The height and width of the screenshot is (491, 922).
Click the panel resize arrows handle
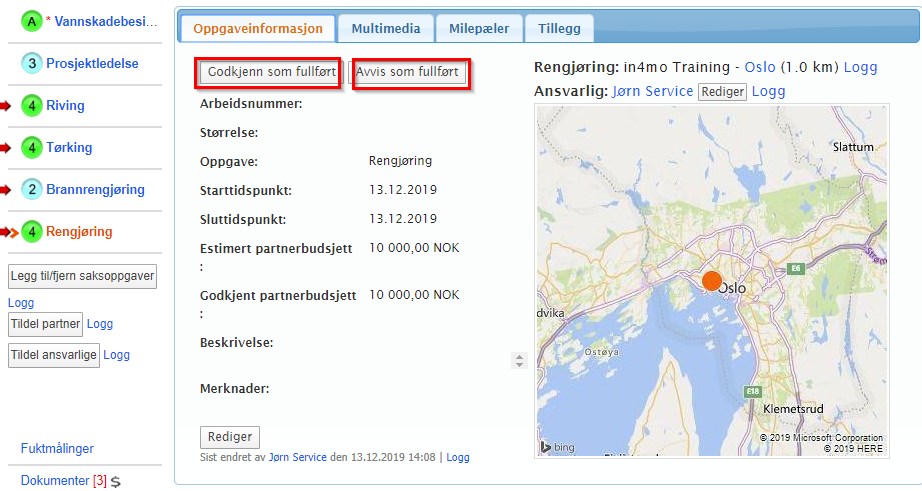517,359
